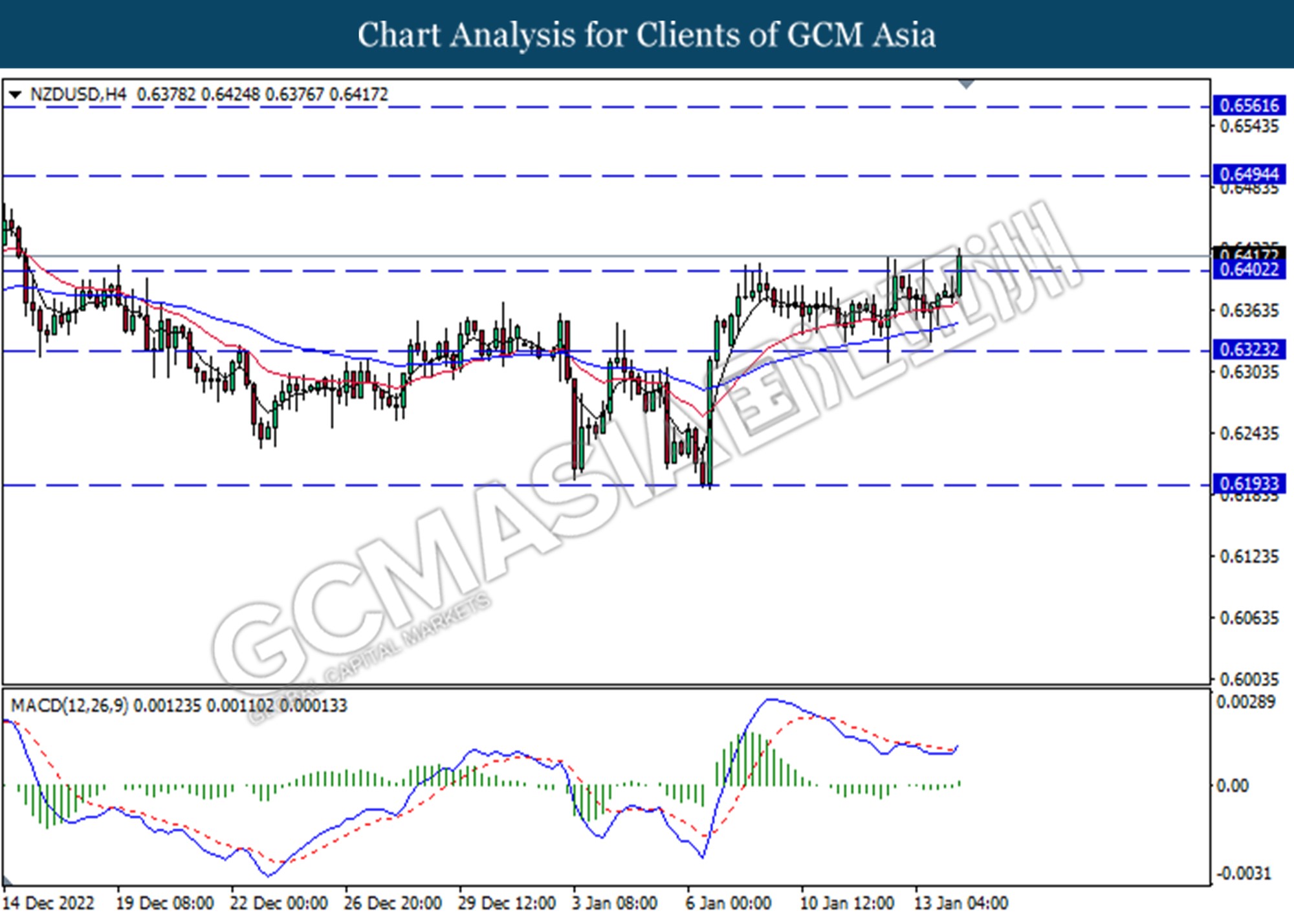
Task: Click the 10 Jan 12:00 time label
Action: point(848,903)
